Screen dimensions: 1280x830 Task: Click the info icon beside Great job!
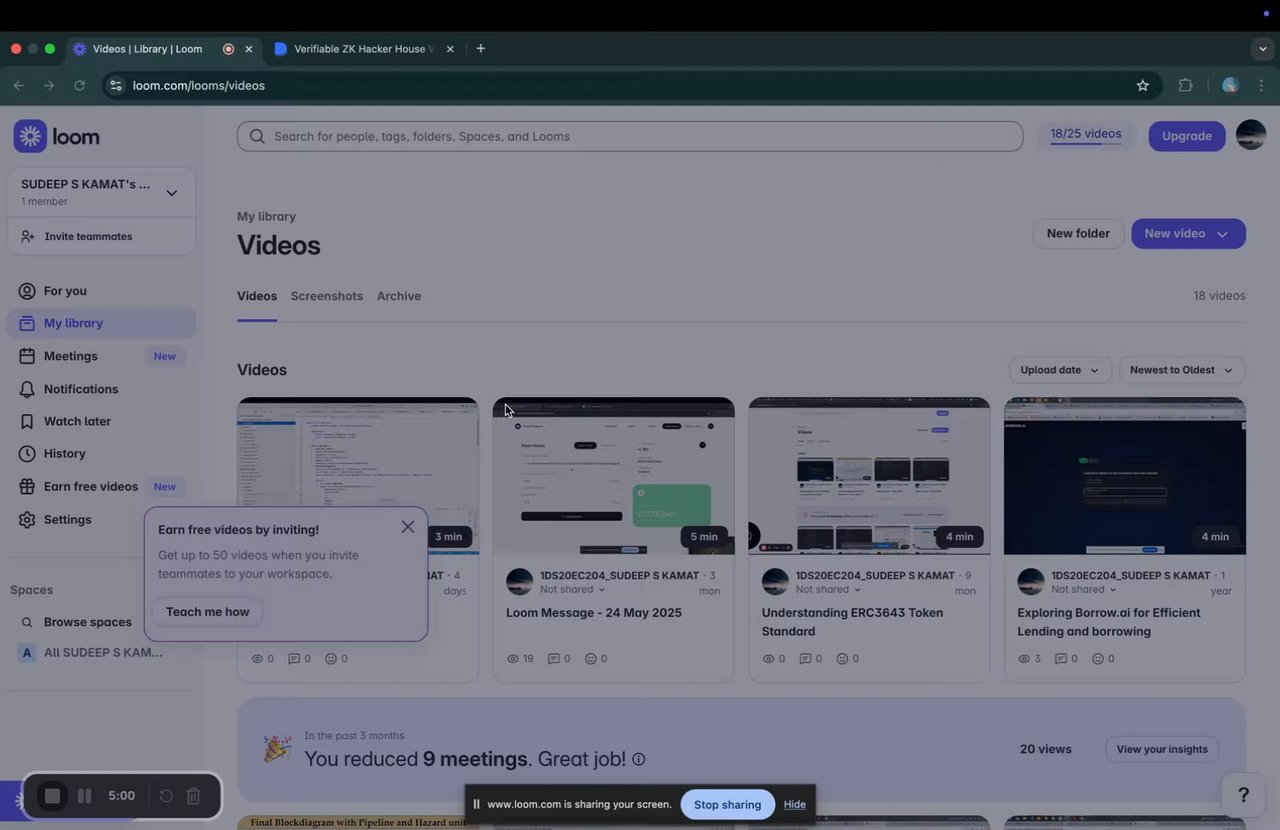tap(639, 759)
